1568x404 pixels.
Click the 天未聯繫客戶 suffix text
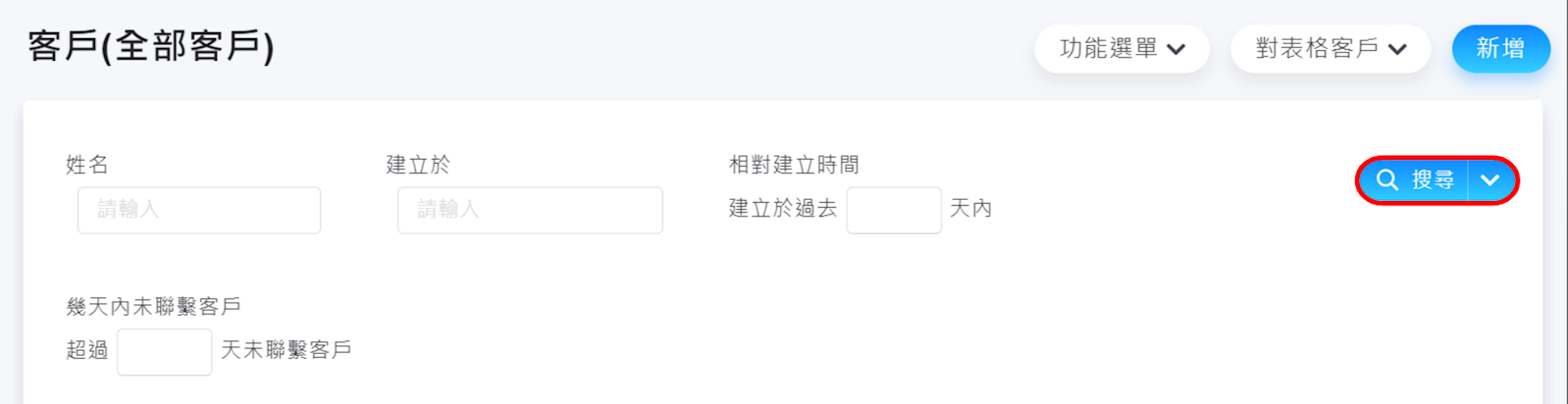tap(286, 349)
